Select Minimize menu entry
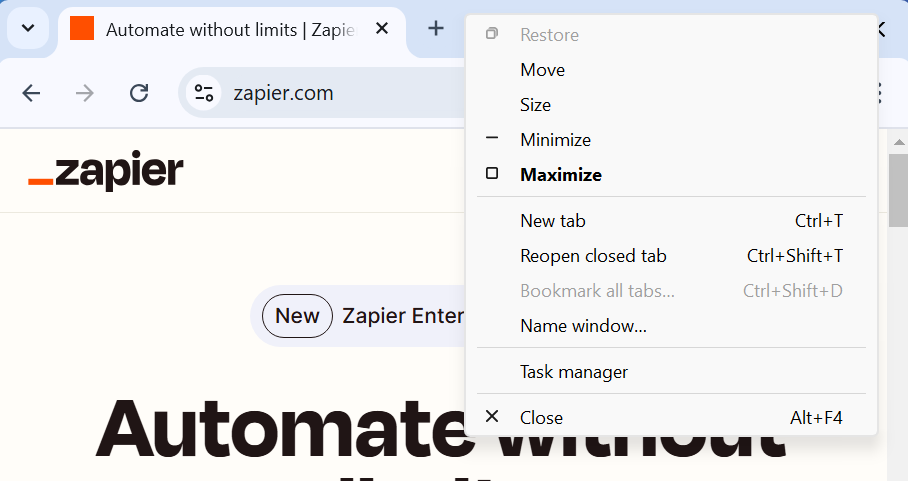908x481 pixels. [x=671, y=139]
